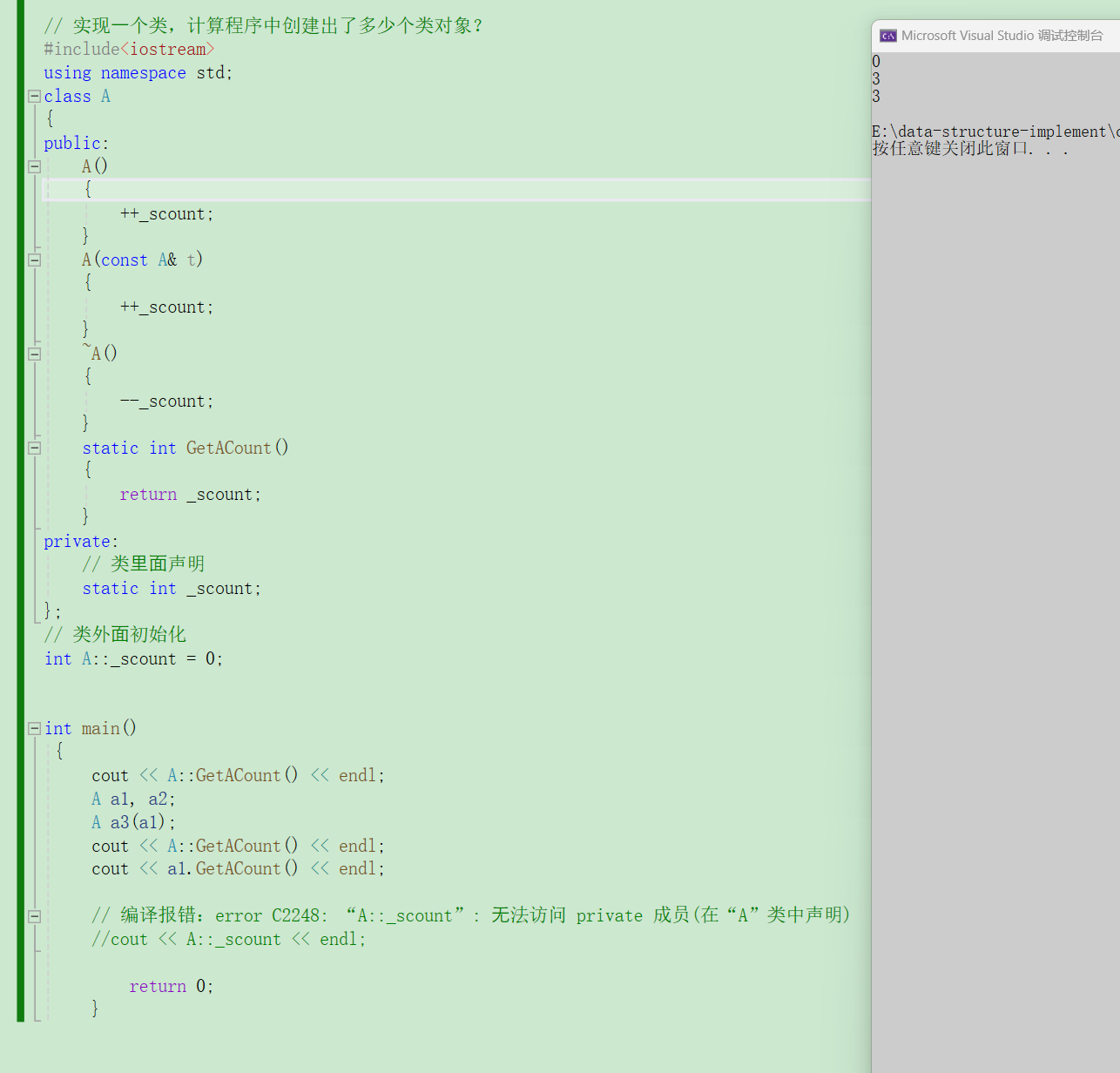This screenshot has width=1120, height=1073.
Task: Click the 'cout << a1.GetACount() << endl;' line
Action: point(238,869)
